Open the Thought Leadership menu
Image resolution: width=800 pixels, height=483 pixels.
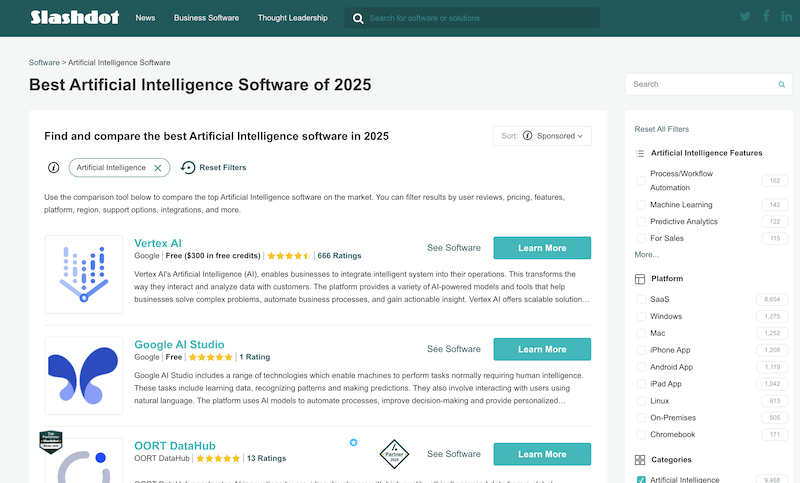pyautogui.click(x=292, y=18)
